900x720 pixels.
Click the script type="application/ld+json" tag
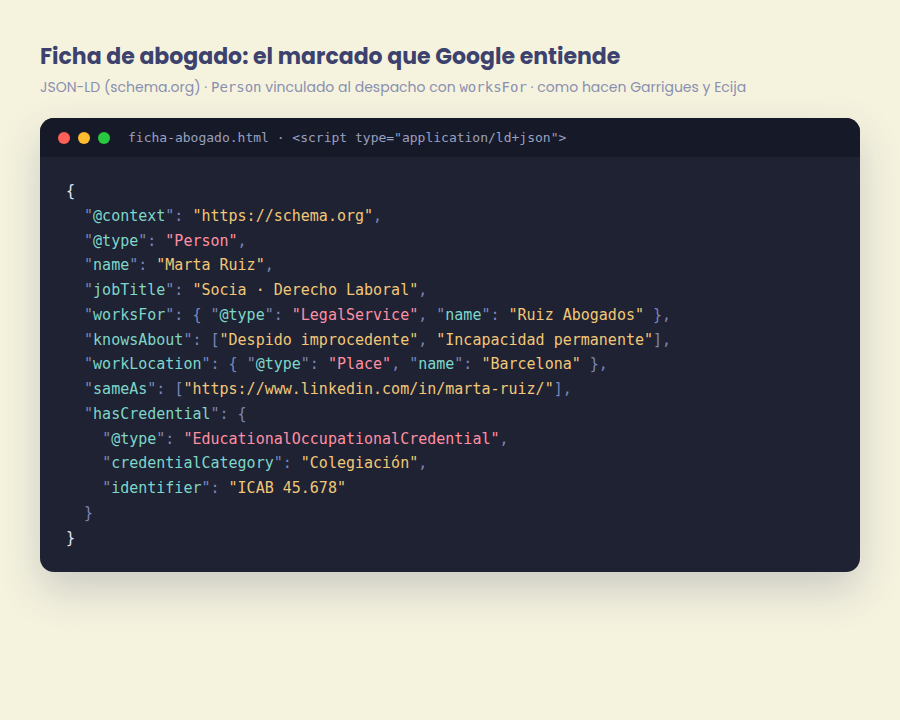pos(429,138)
